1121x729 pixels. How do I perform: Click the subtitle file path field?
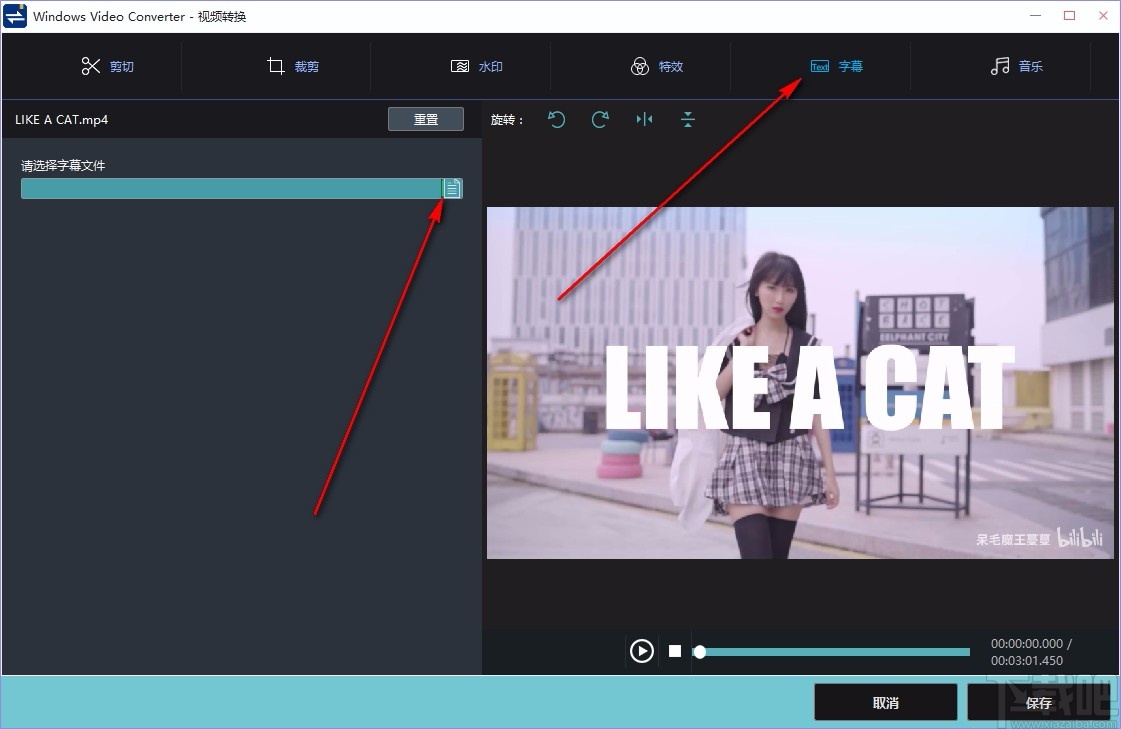click(230, 188)
